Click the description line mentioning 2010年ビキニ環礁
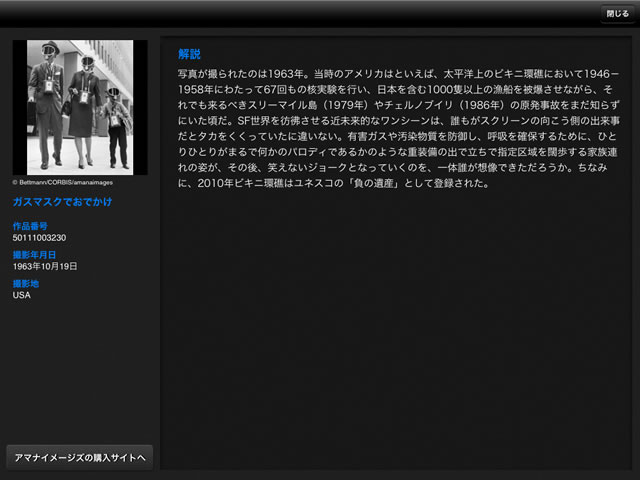640x480 pixels. [x=333, y=183]
